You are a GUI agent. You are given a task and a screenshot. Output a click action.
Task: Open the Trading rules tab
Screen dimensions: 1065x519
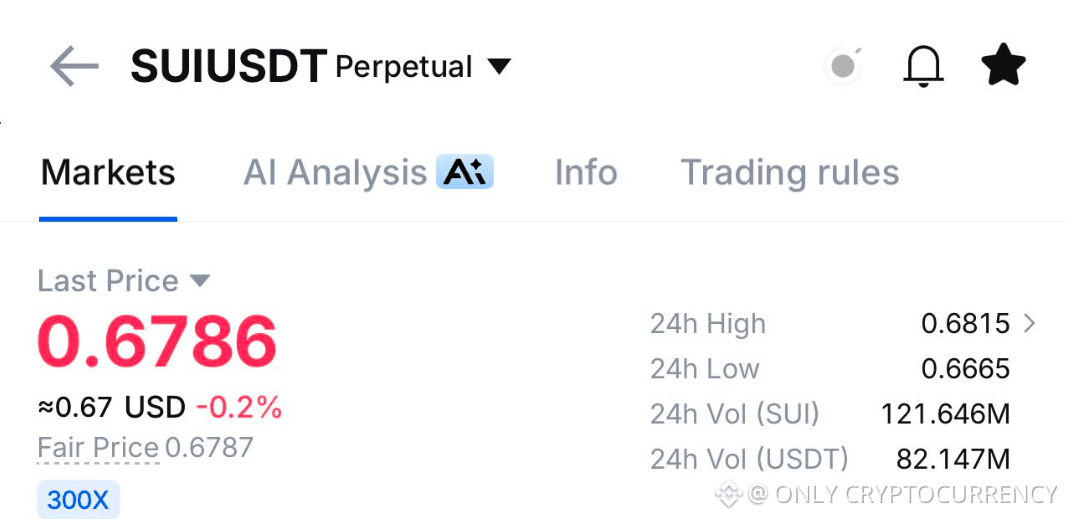790,173
